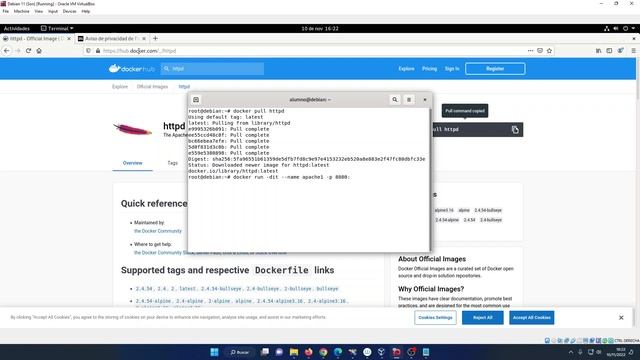Open the 2.4.54-alpine Dockerfile link

(153, 301)
